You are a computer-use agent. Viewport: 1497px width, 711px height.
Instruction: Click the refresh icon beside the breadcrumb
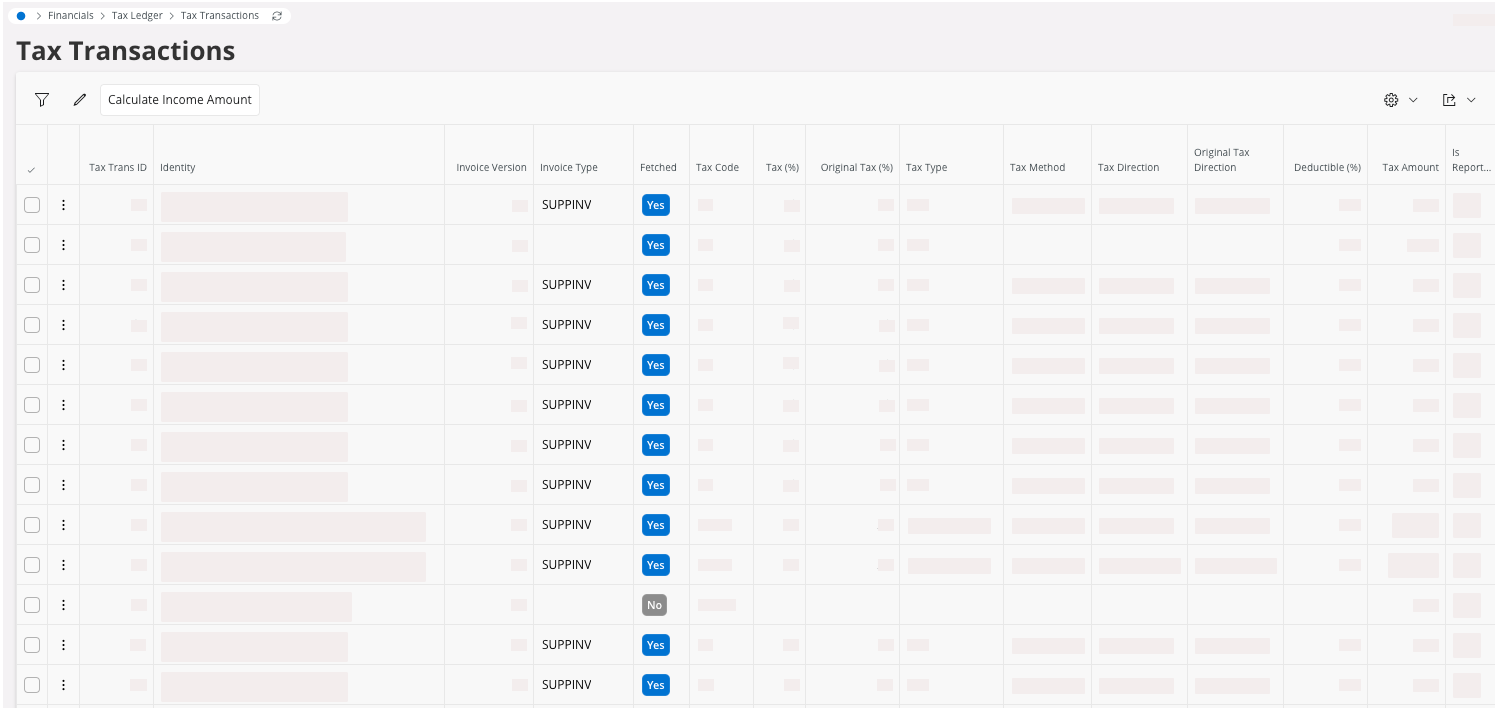(277, 16)
